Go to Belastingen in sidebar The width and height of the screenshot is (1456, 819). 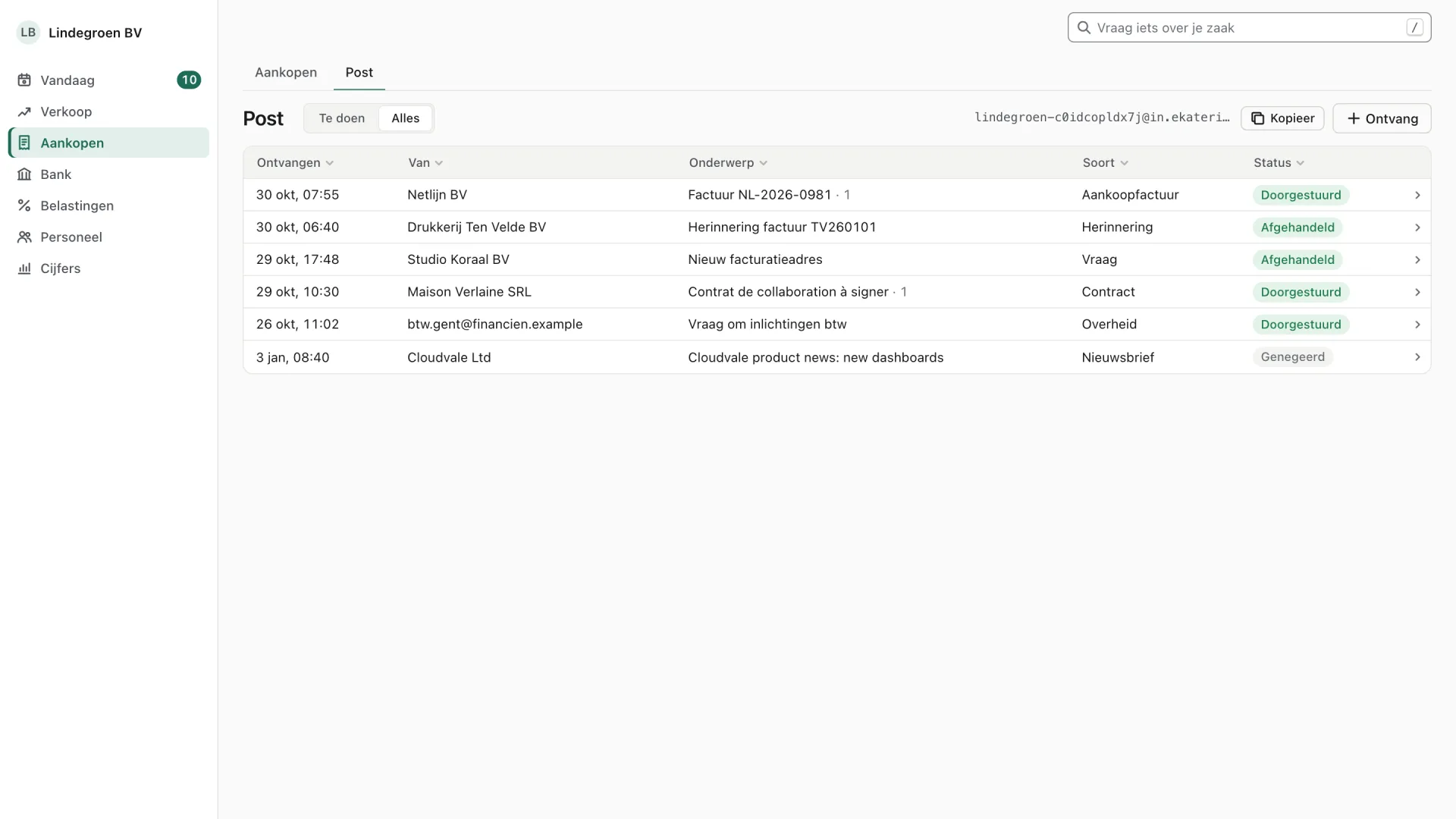click(x=108, y=206)
